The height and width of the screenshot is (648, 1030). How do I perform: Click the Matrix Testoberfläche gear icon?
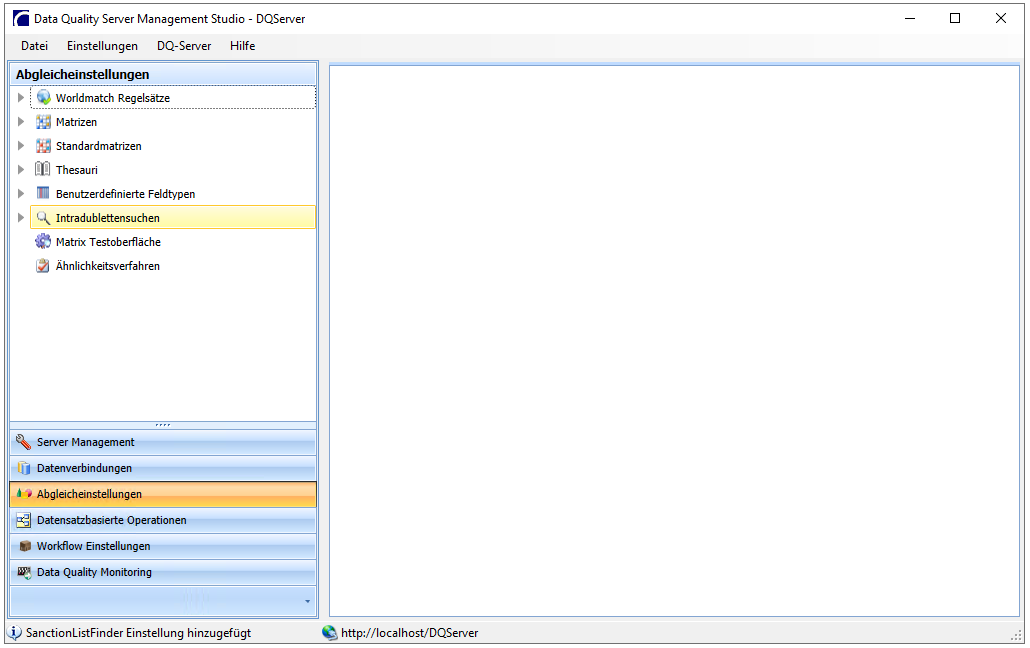coord(43,241)
